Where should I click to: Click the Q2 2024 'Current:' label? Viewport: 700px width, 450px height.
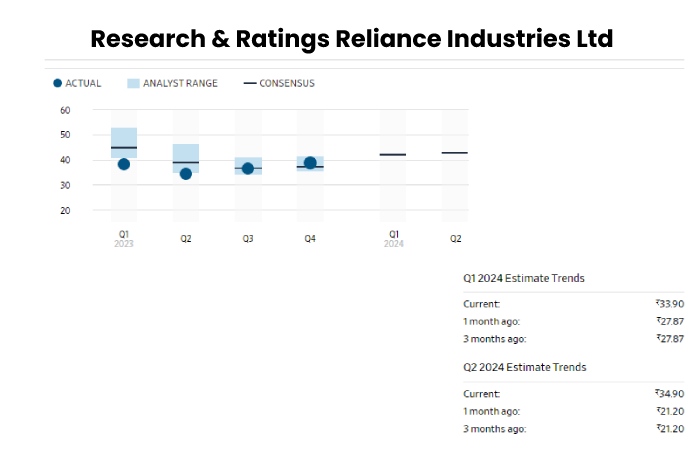481,394
